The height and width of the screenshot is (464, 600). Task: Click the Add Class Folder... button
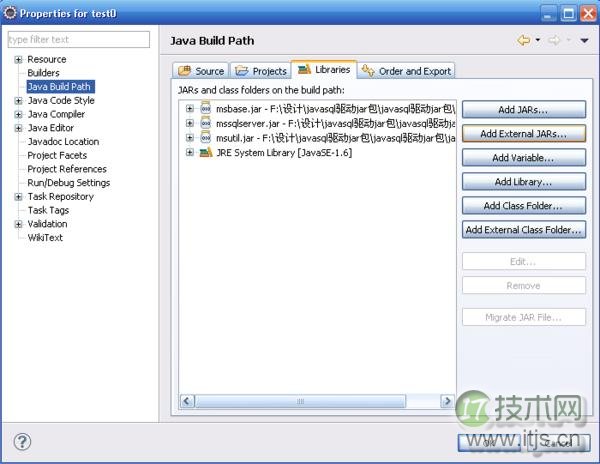point(523,206)
